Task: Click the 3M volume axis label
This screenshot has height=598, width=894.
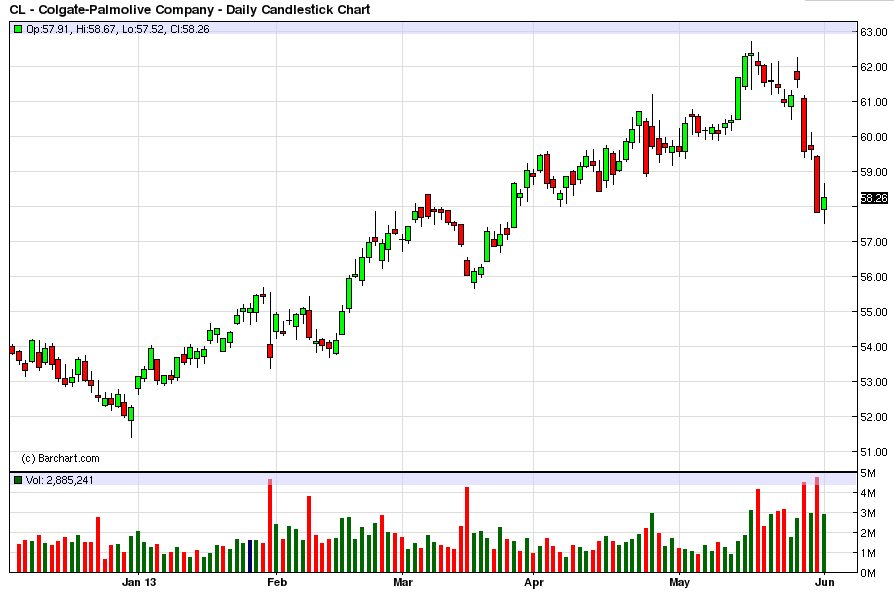Action: pos(868,513)
